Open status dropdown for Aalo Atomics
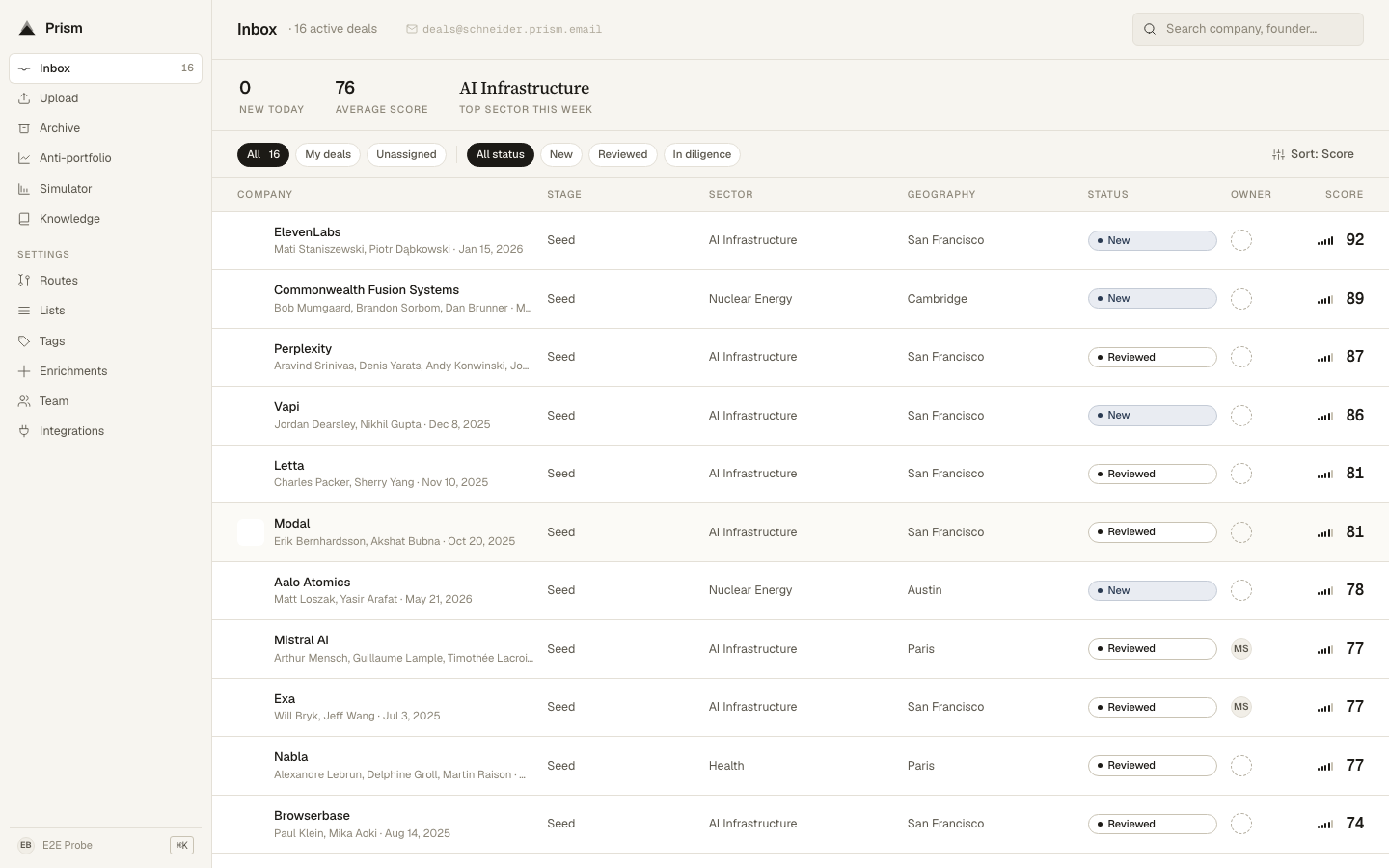1389x868 pixels. pos(1152,590)
